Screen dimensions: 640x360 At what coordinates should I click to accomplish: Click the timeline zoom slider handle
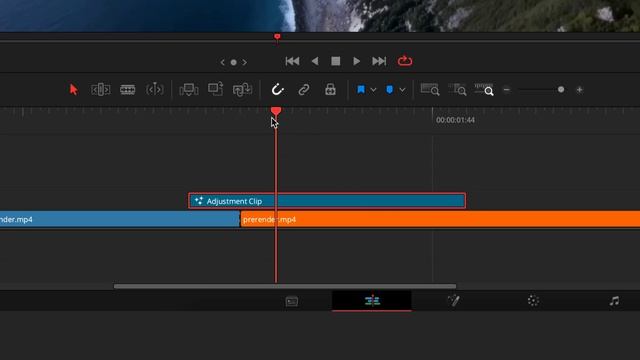point(561,89)
